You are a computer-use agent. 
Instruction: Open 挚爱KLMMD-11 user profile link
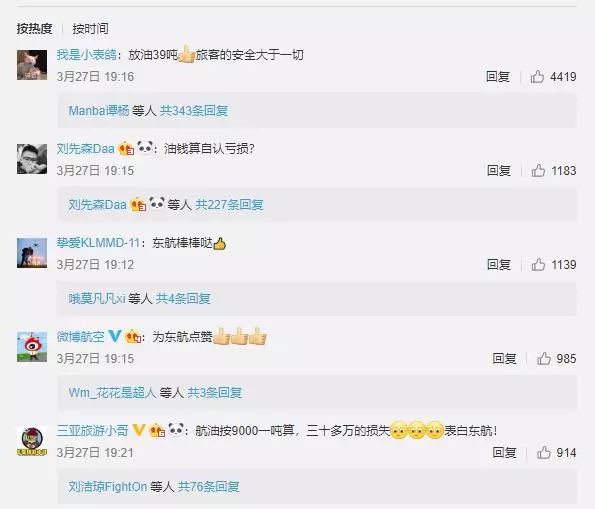click(x=98, y=243)
